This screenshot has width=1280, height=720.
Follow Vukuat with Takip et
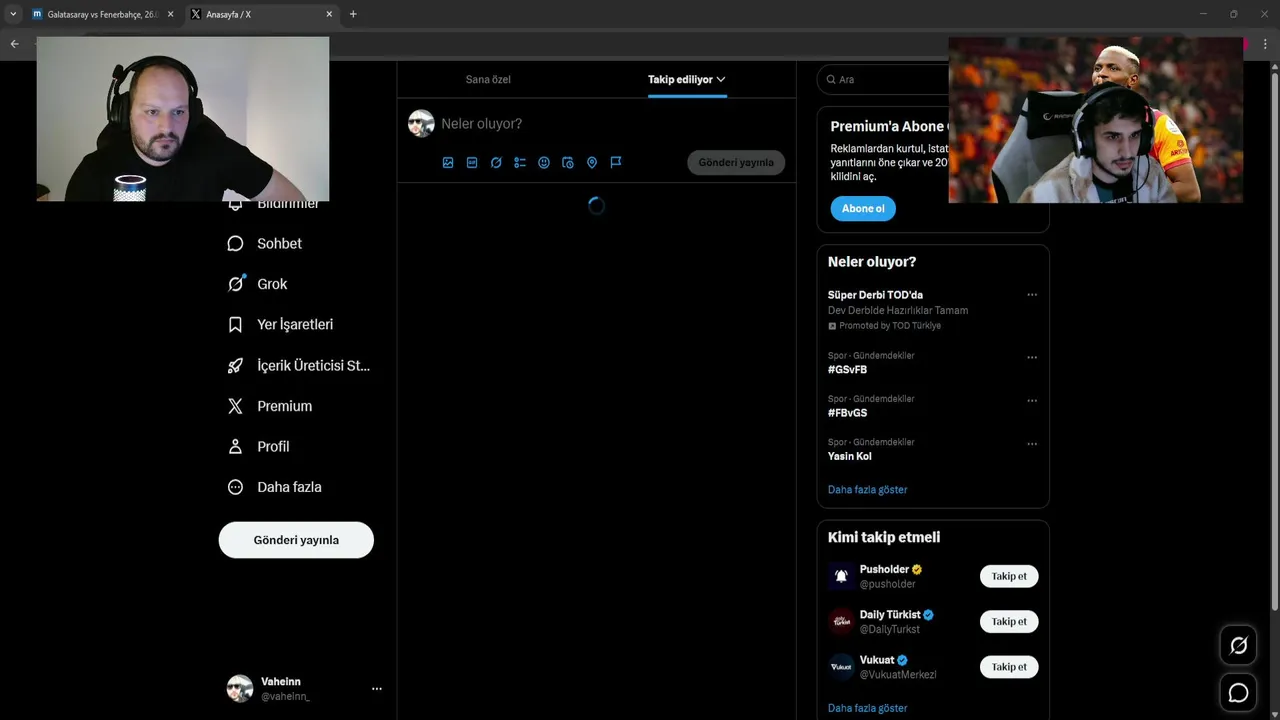[1009, 666]
